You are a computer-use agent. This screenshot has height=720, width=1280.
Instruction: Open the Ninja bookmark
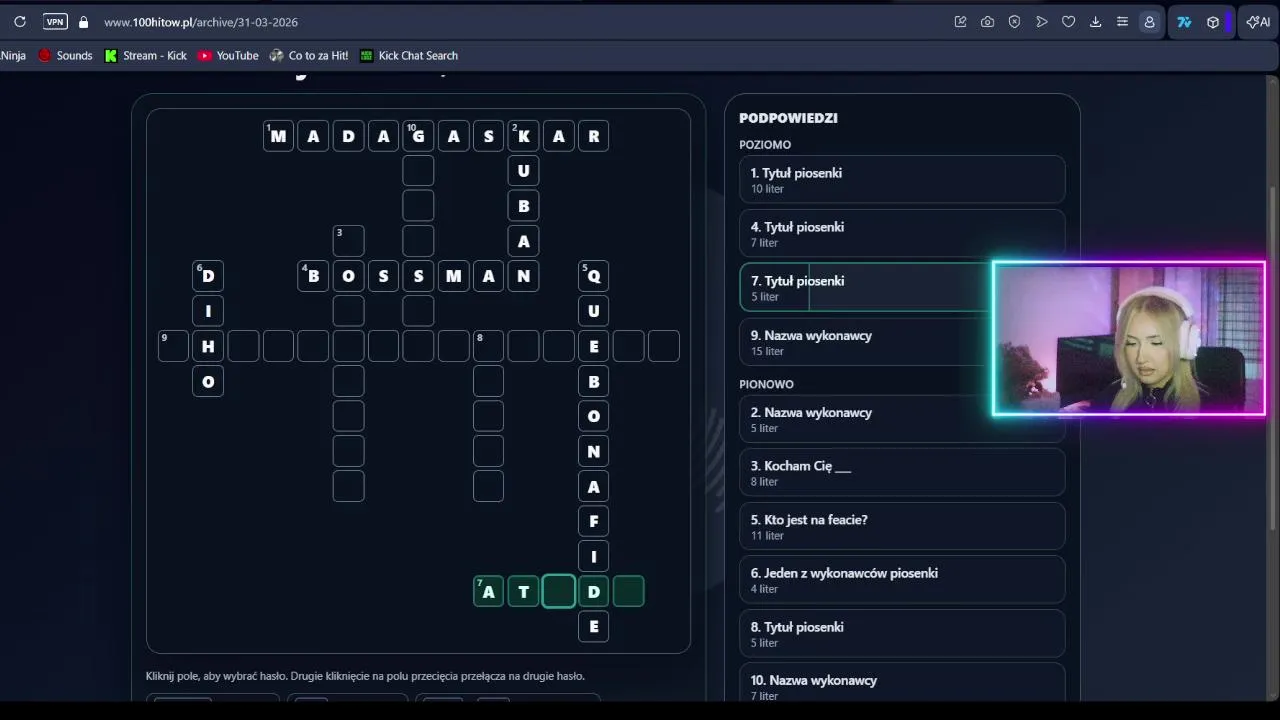click(13, 56)
